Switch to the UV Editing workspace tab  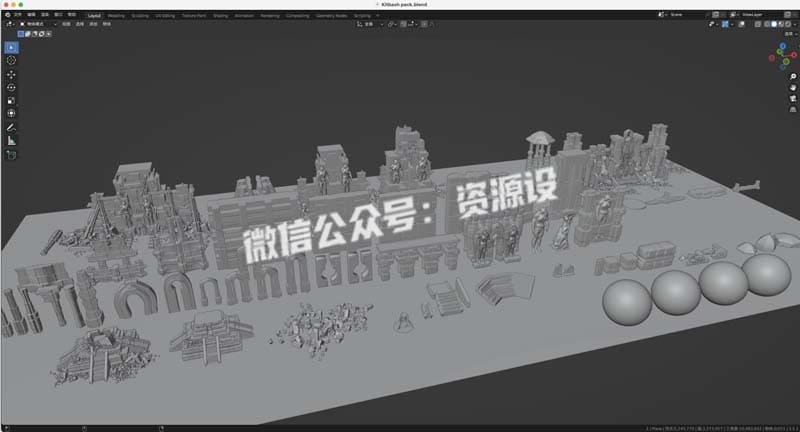coord(165,15)
